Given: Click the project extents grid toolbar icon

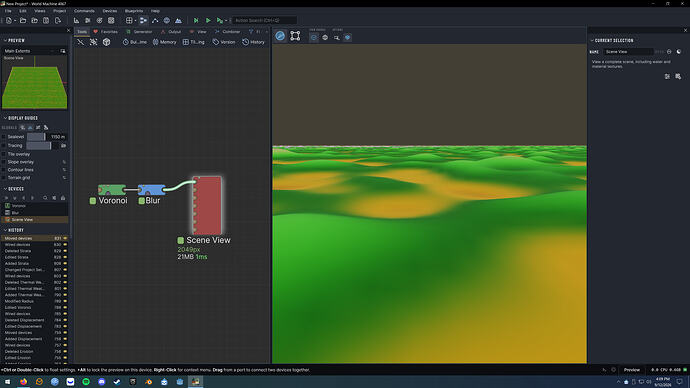Looking at the screenshot, I should point(129,20).
